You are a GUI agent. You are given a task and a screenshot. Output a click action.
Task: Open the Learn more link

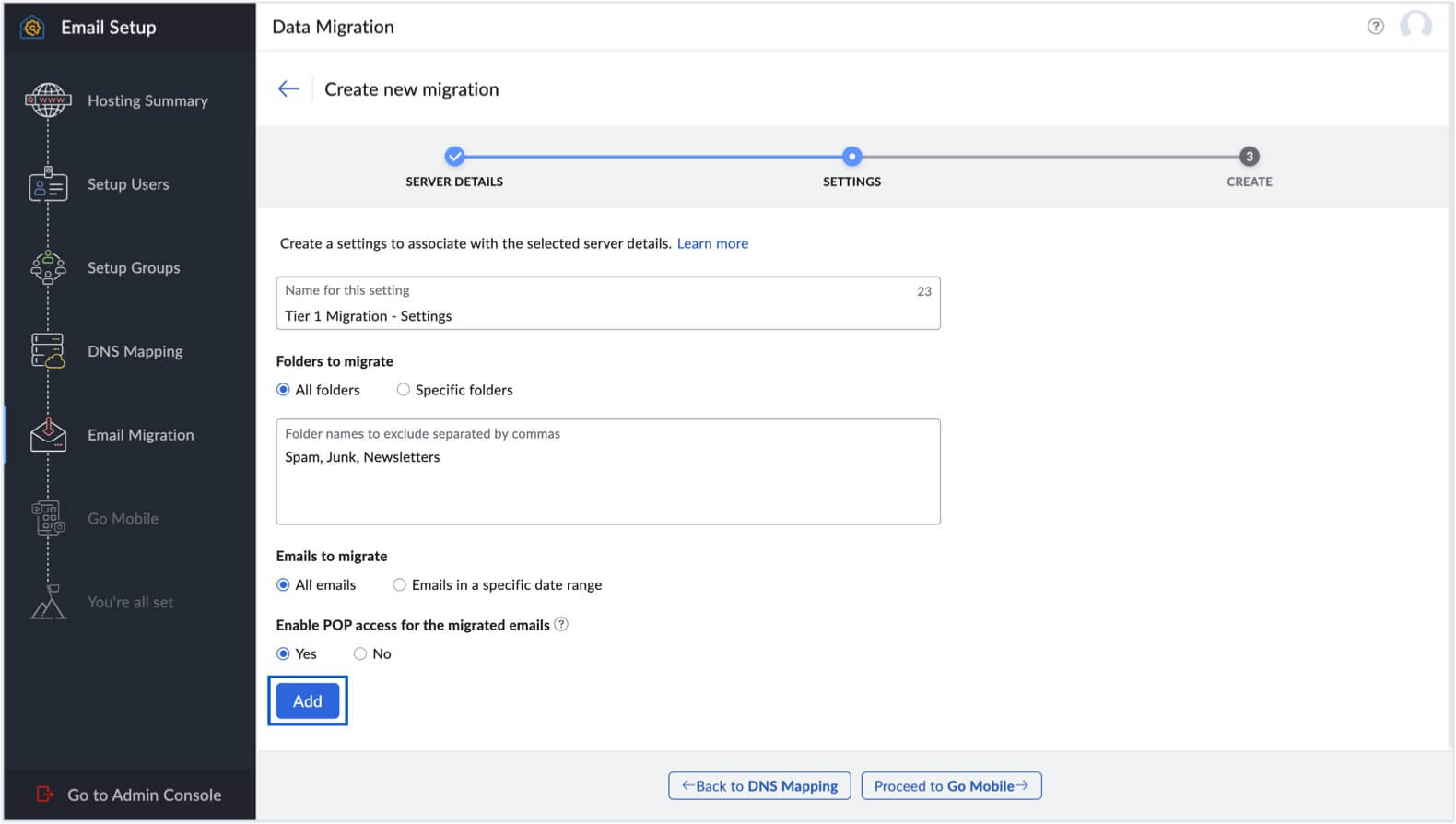(712, 244)
